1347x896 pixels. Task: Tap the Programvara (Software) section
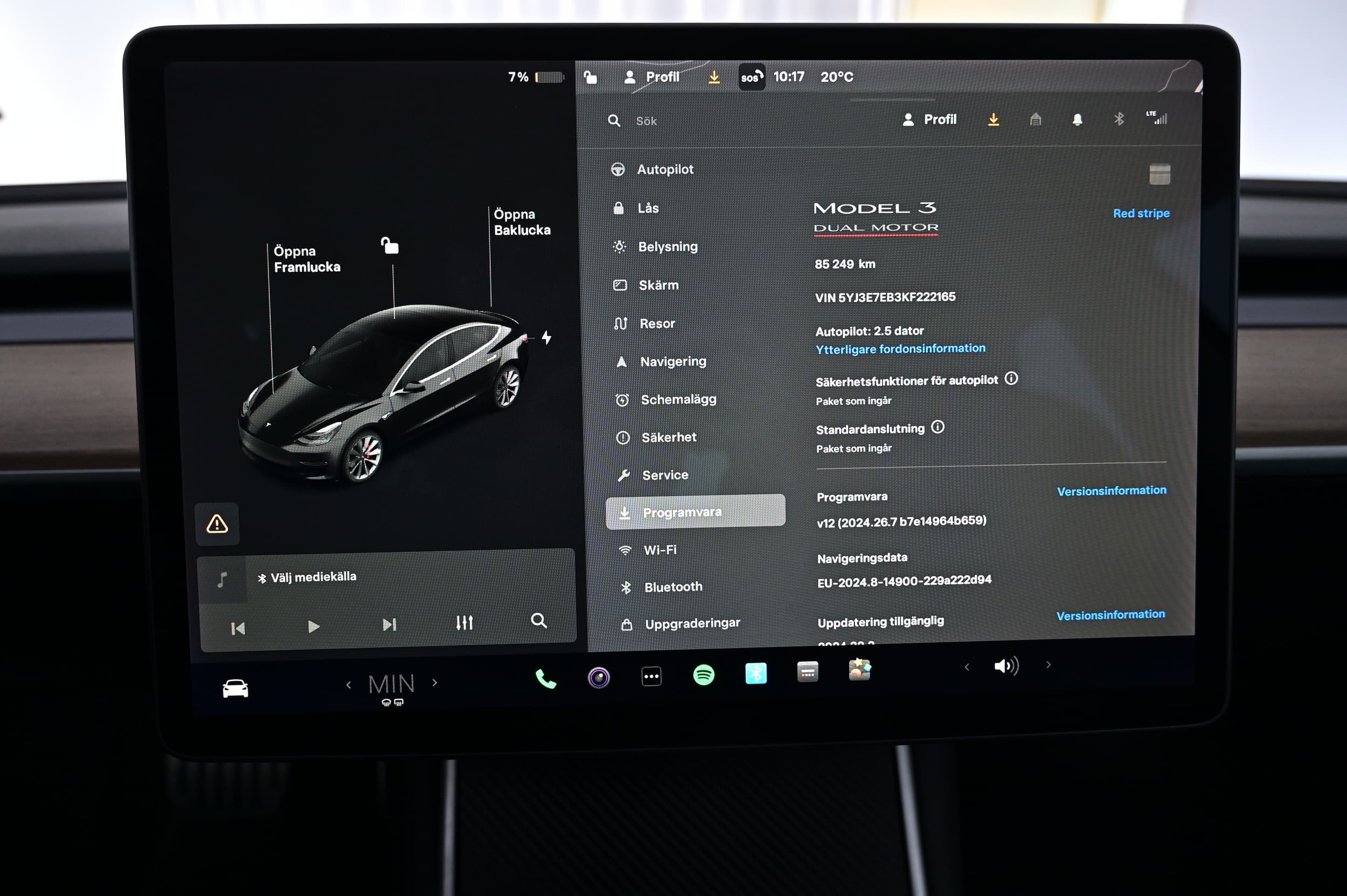tap(697, 512)
